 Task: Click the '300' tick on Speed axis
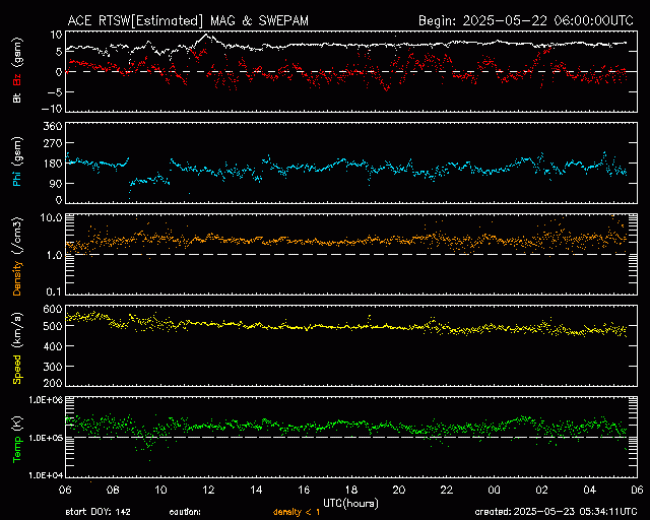click(53, 367)
